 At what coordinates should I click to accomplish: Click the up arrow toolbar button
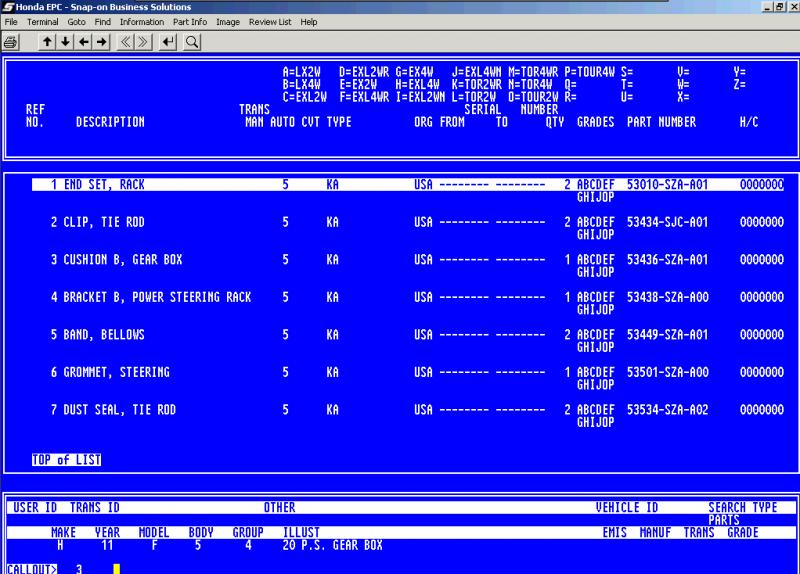pyautogui.click(x=47, y=42)
